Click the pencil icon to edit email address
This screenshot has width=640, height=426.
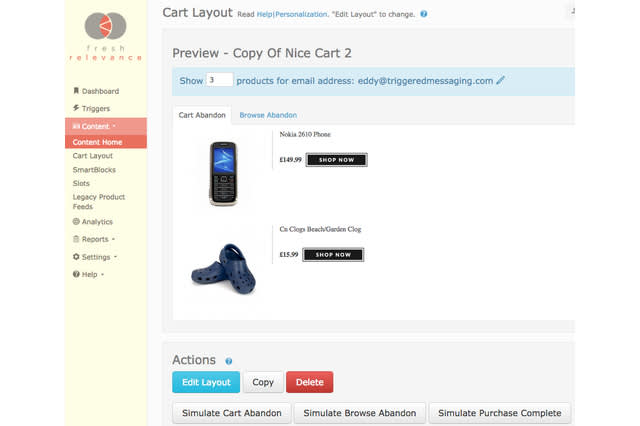pos(501,80)
